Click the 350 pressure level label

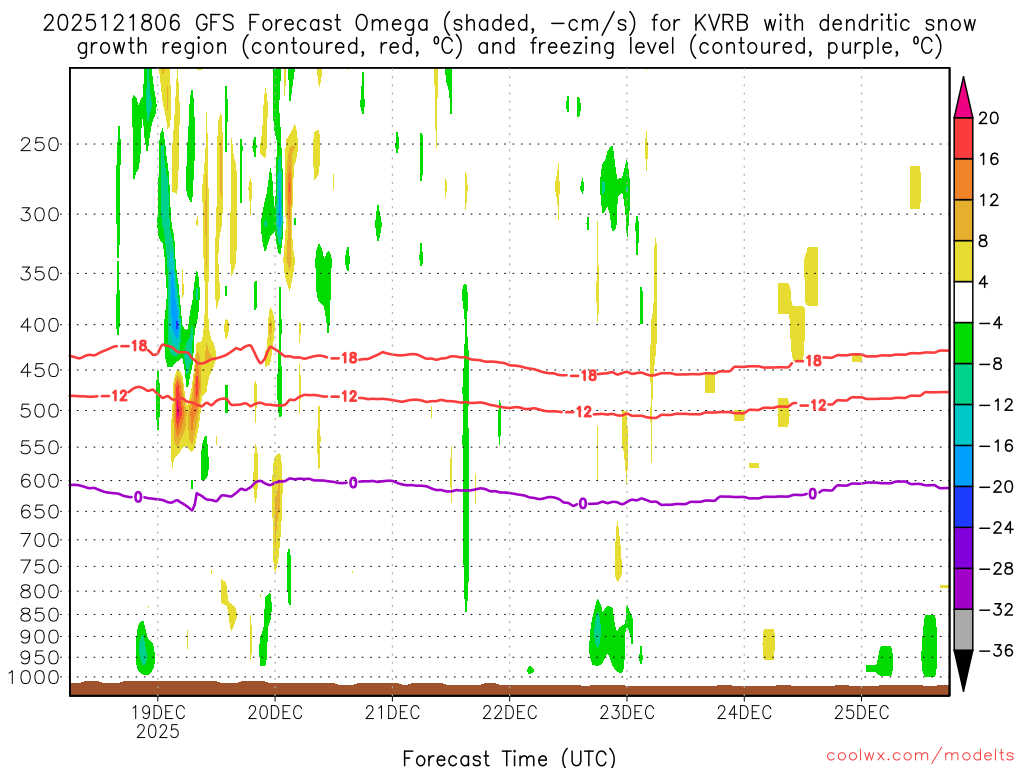click(x=40, y=274)
